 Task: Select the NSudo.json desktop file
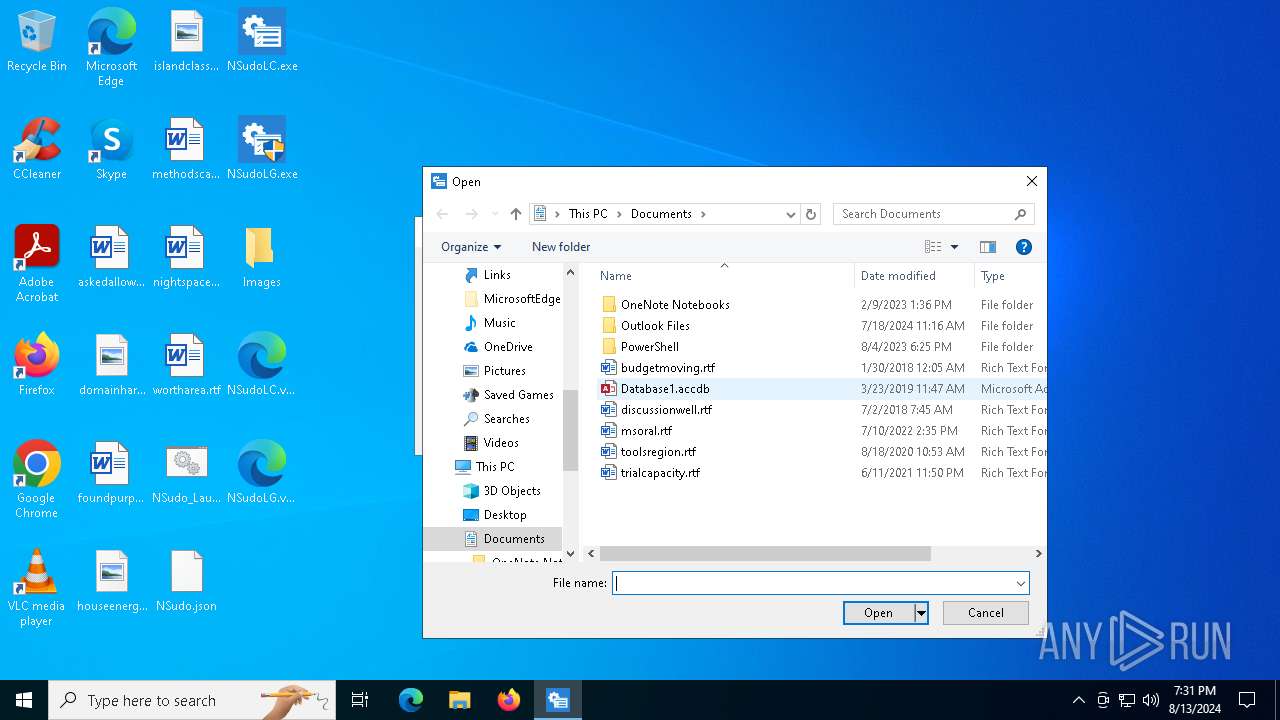point(186,581)
